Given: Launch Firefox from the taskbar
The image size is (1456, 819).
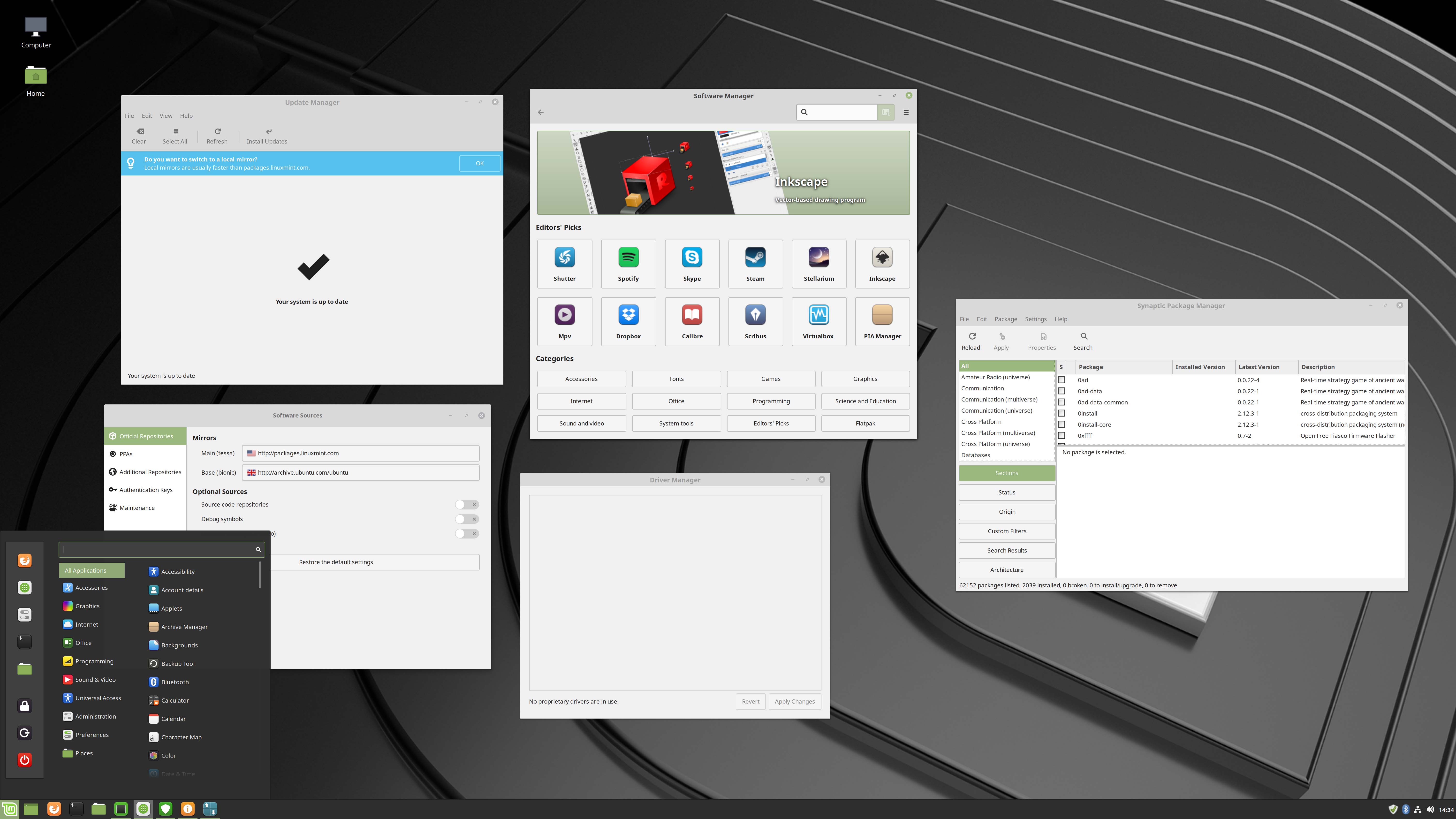Looking at the screenshot, I should 54,808.
